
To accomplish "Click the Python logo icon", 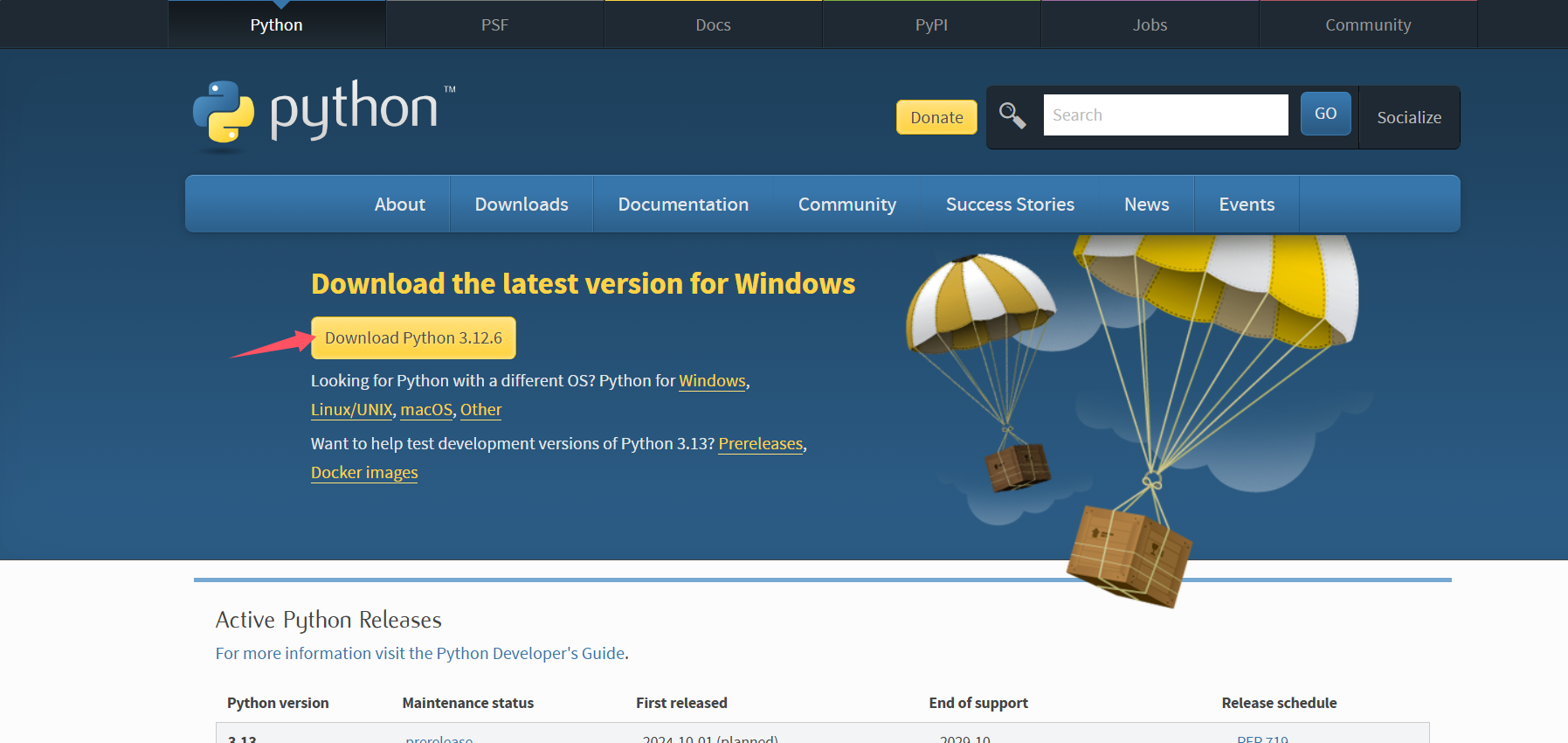I will [x=224, y=112].
